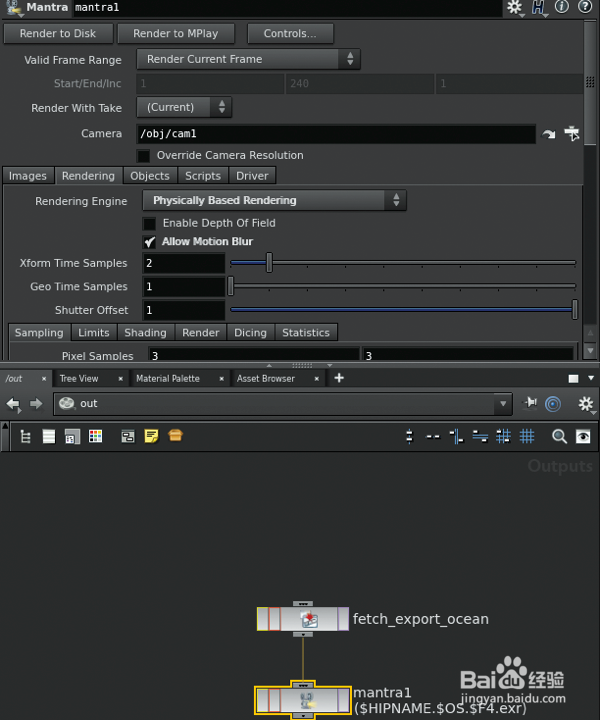Expand the out path dropdown arrow
Viewport: 600px width, 720px height.
pos(503,404)
